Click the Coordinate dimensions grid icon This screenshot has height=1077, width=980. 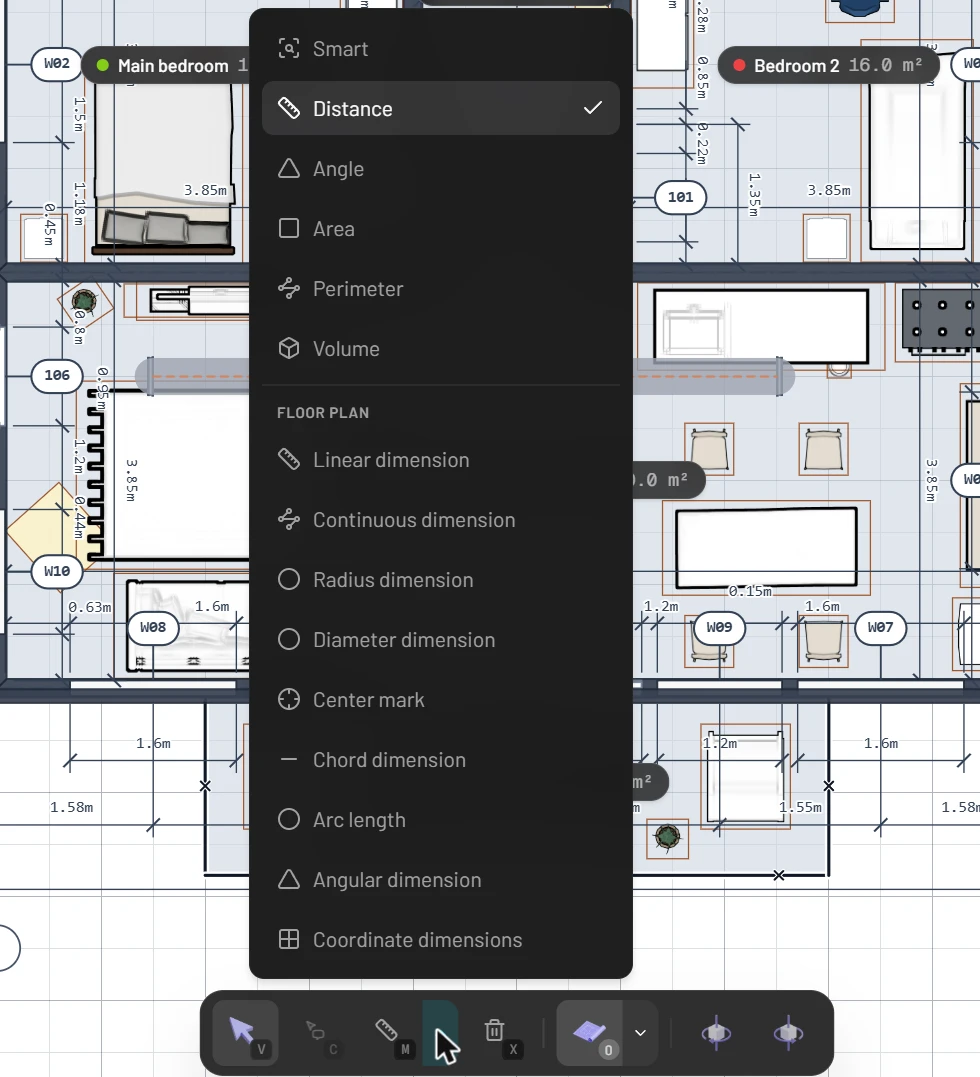click(x=289, y=940)
